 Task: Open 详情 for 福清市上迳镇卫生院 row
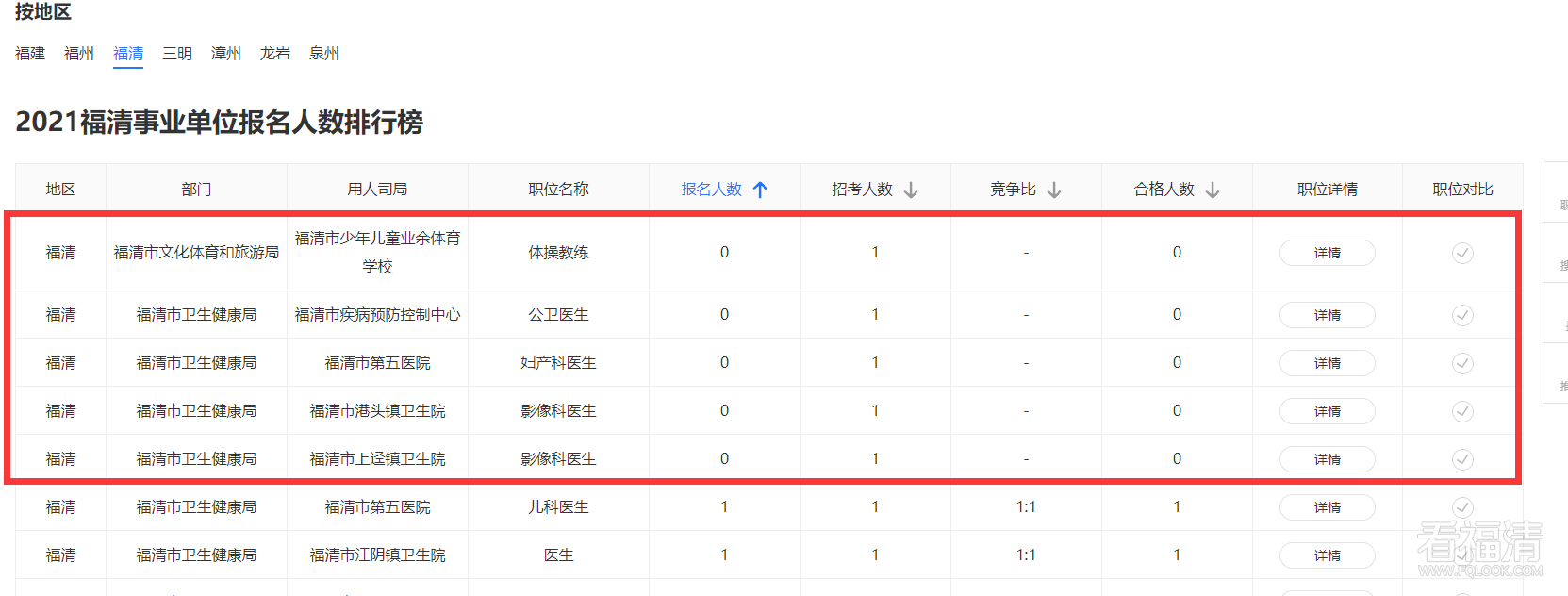(1327, 459)
